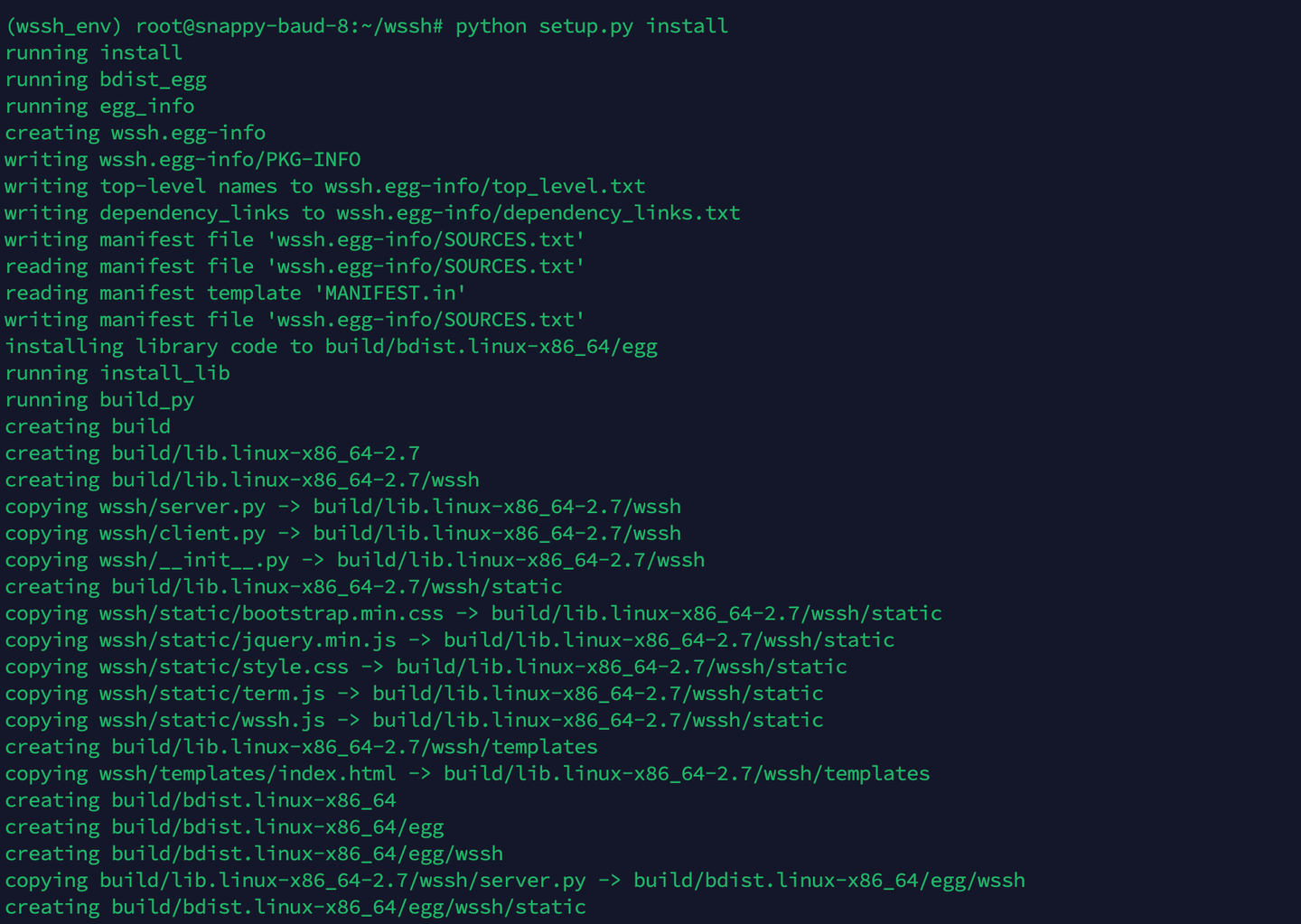Click the 'creating build/bdist.linux-x86_64/egg/wssh/static' line
This screenshot has height=924, width=1301.
(x=295, y=907)
